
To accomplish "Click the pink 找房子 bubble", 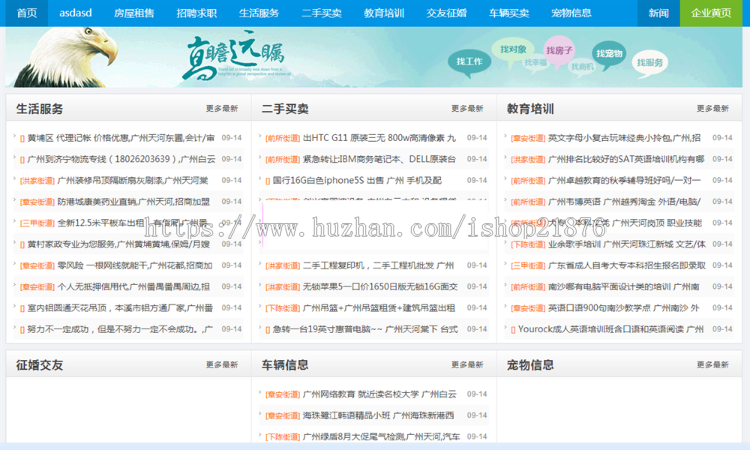I will (x=559, y=51).
